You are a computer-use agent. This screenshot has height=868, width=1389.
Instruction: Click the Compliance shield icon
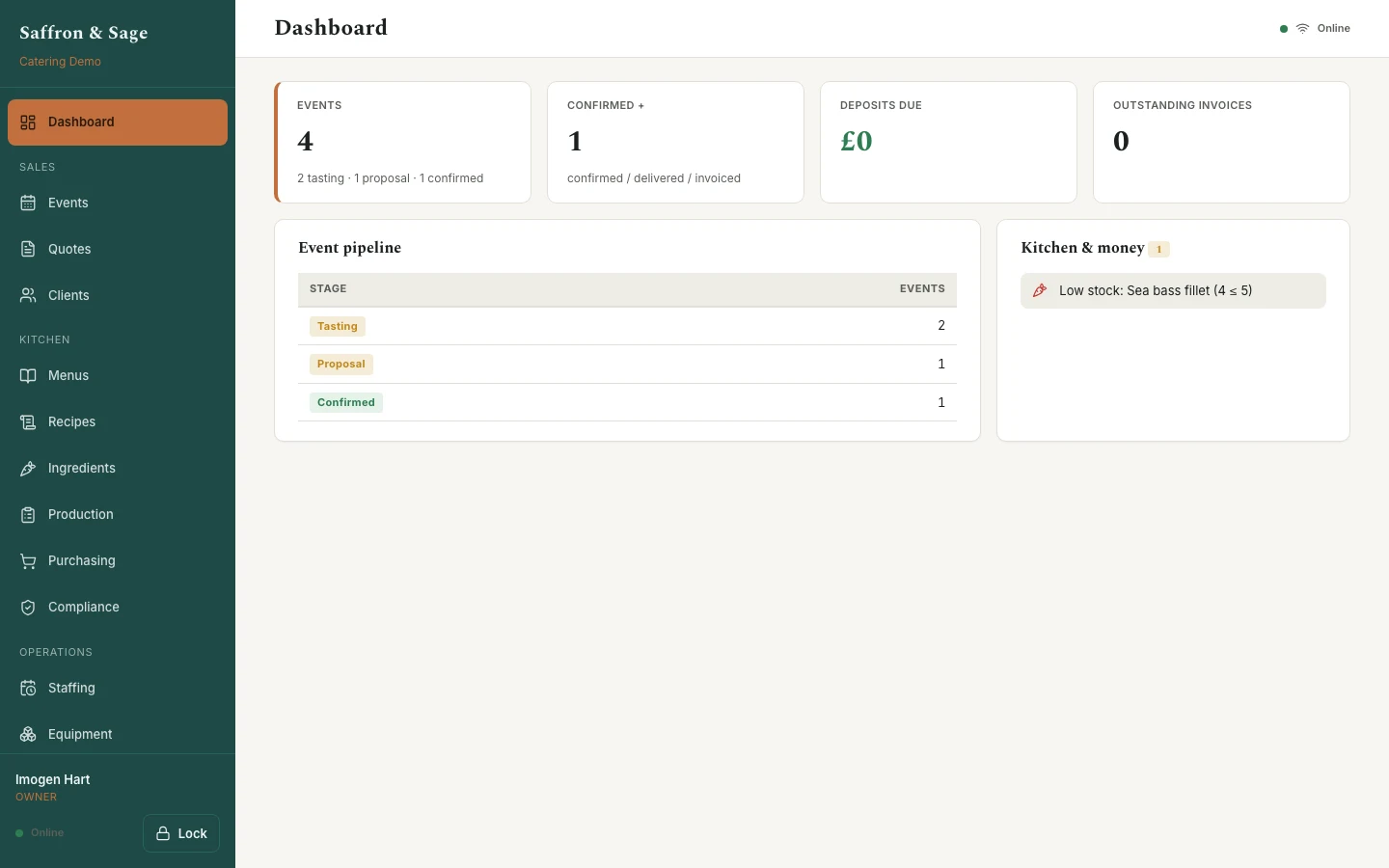click(x=28, y=608)
